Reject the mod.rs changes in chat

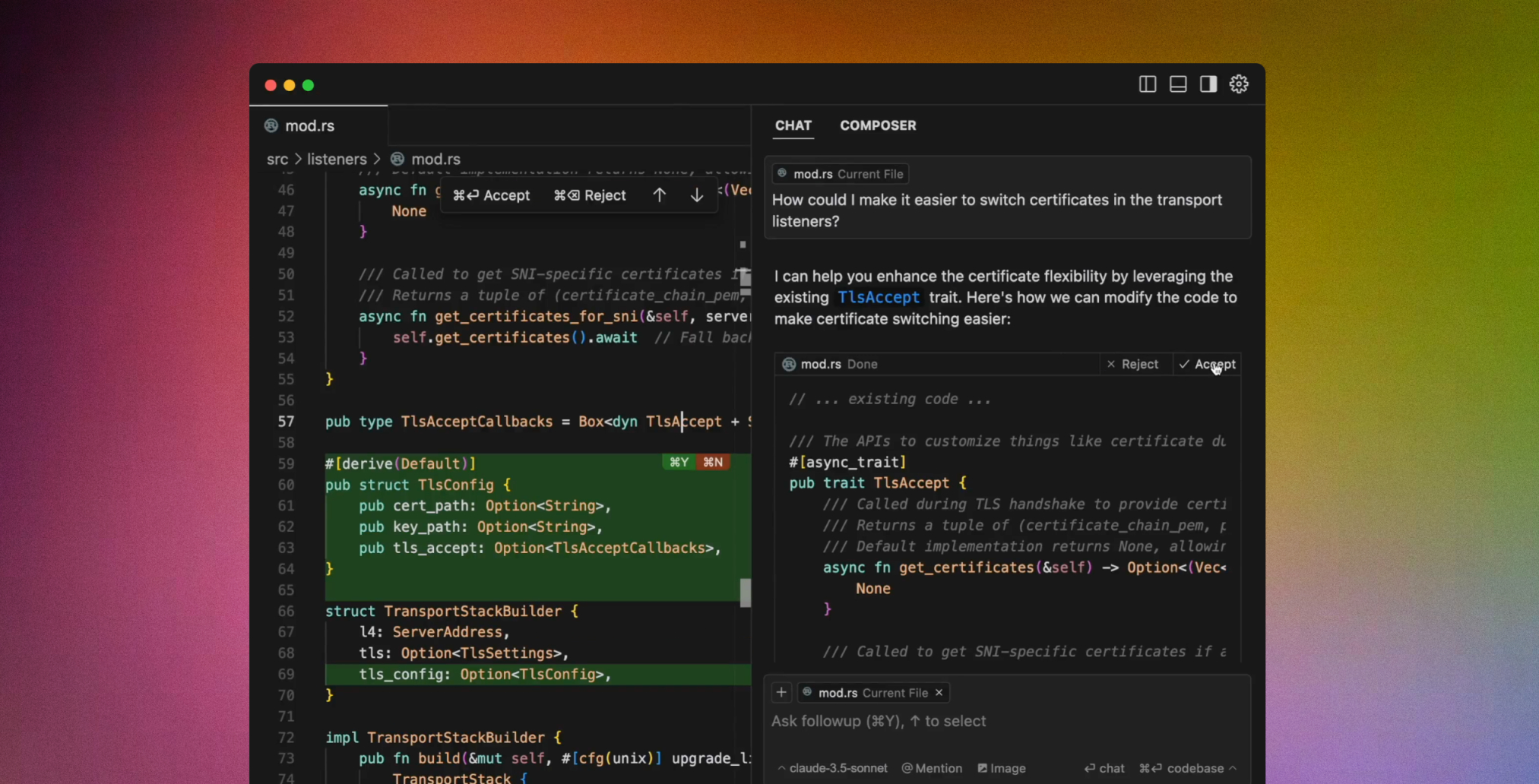click(x=1132, y=365)
